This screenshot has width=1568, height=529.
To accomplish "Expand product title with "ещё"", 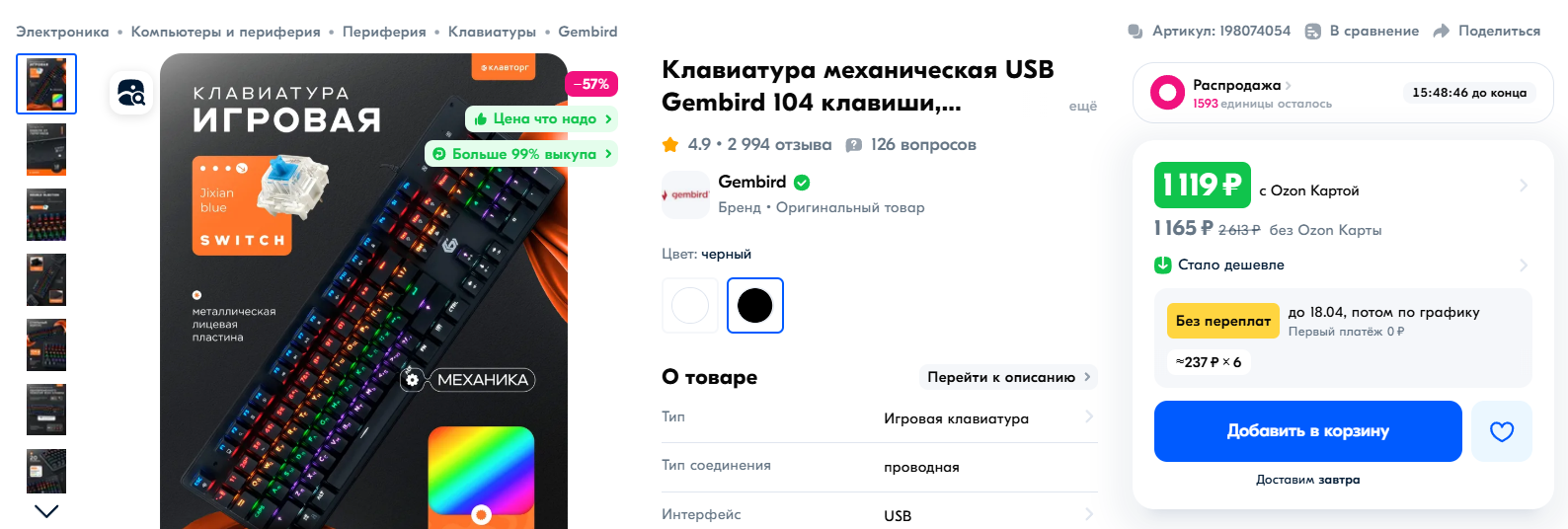I will pos(1083,106).
